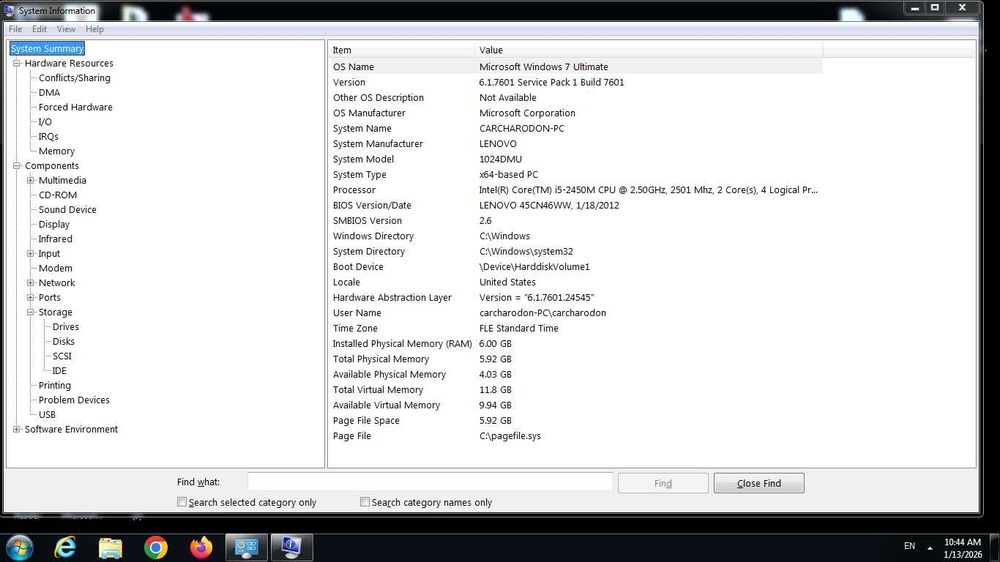This screenshot has width=1000, height=562.
Task: Expand the Network node
Action: [31, 283]
